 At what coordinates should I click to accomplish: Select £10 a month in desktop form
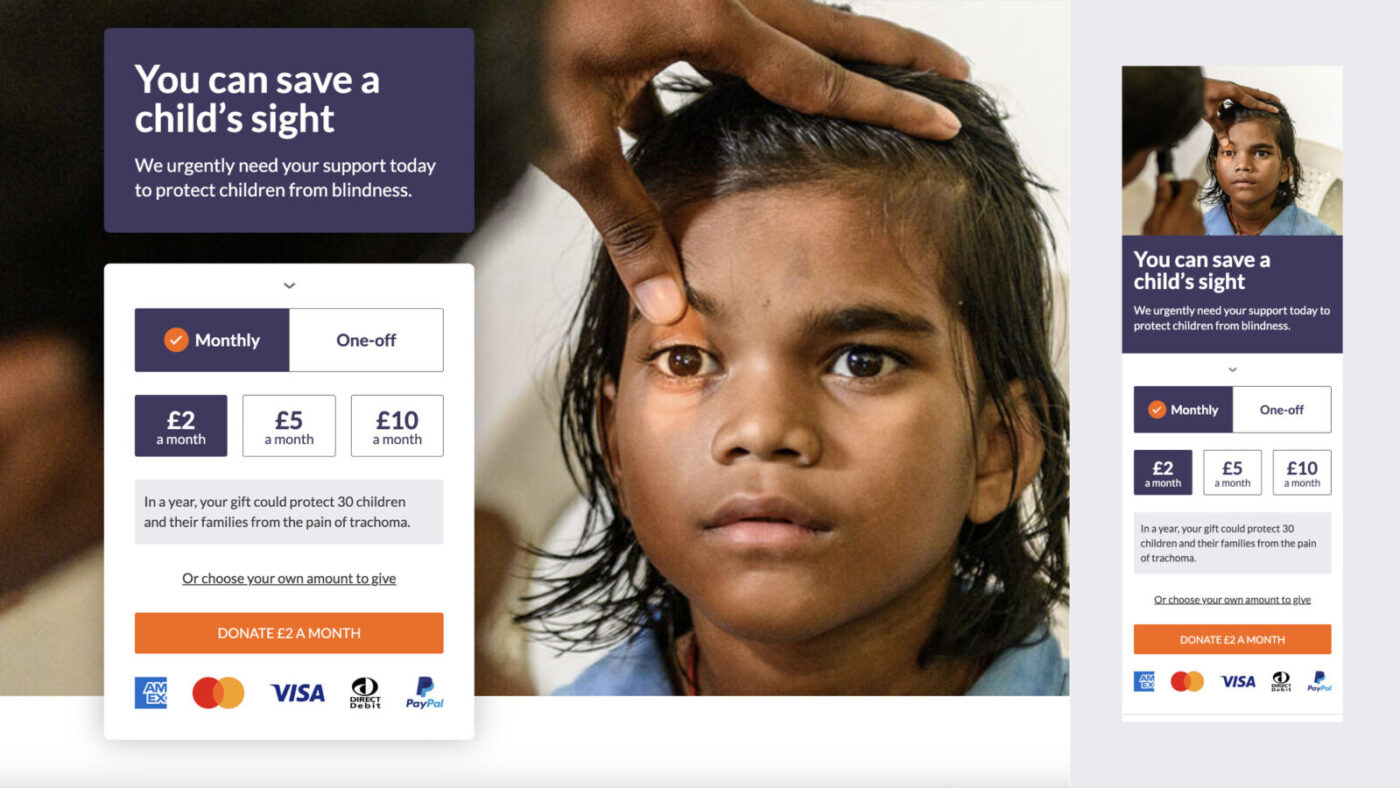point(397,426)
